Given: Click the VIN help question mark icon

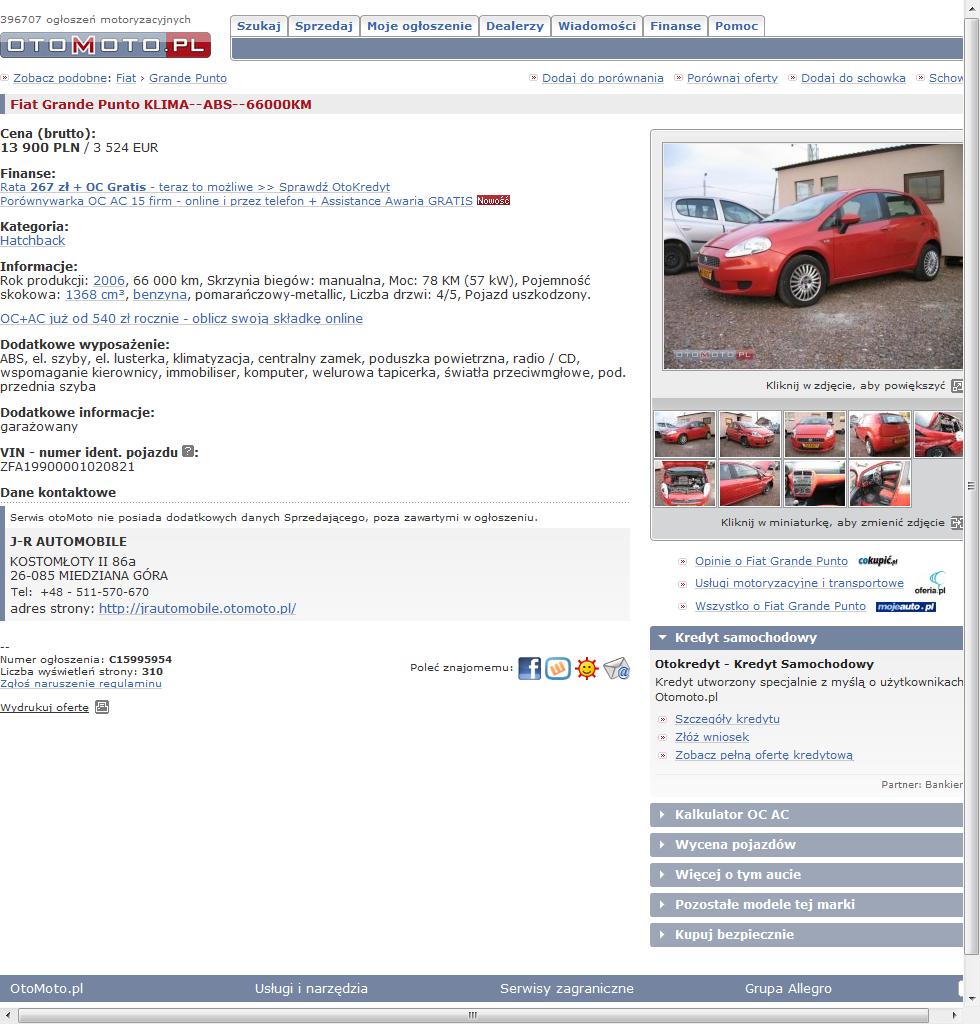Looking at the screenshot, I should [x=188, y=451].
